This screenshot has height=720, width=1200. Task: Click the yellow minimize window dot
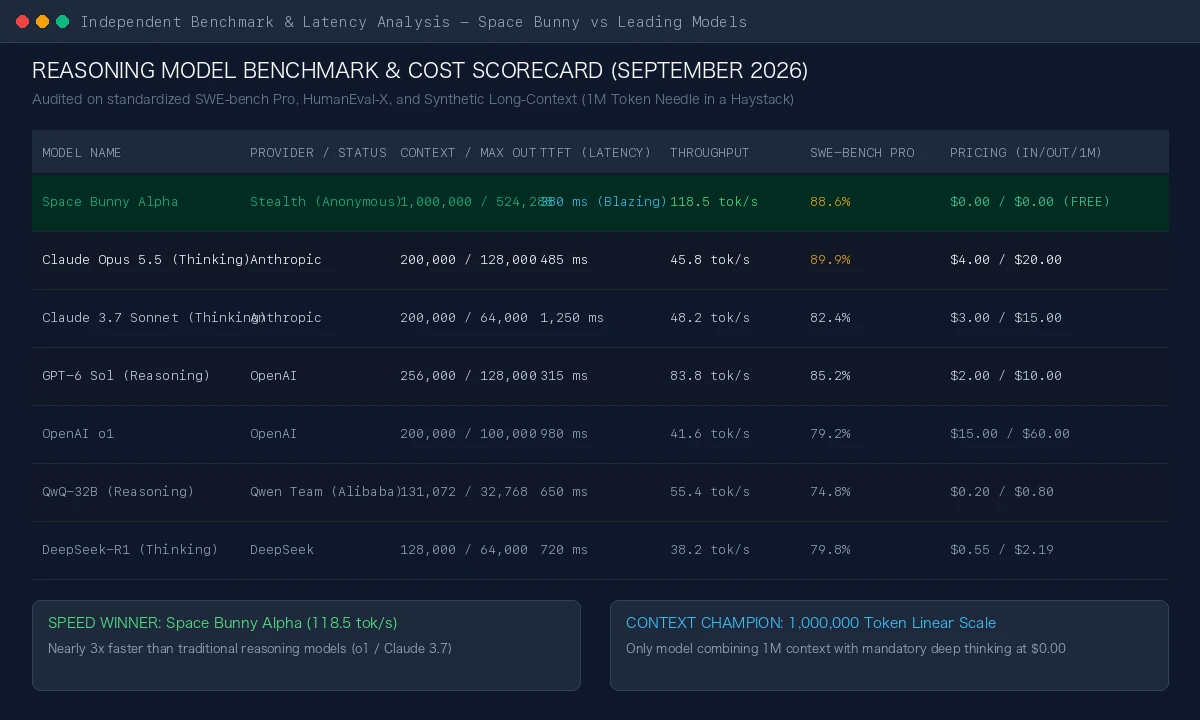(42, 22)
